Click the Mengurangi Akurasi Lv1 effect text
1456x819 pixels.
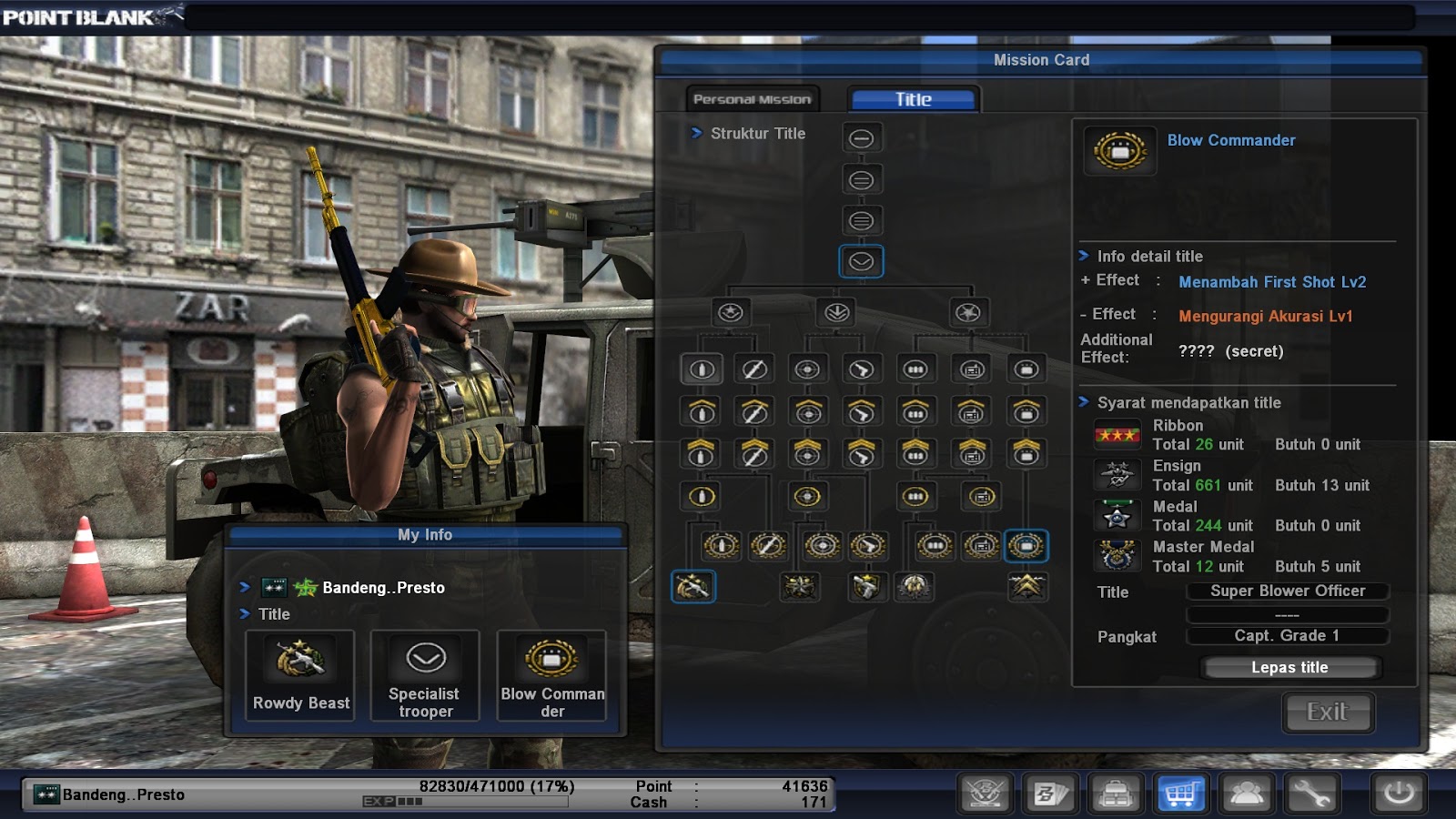[x=1266, y=317]
